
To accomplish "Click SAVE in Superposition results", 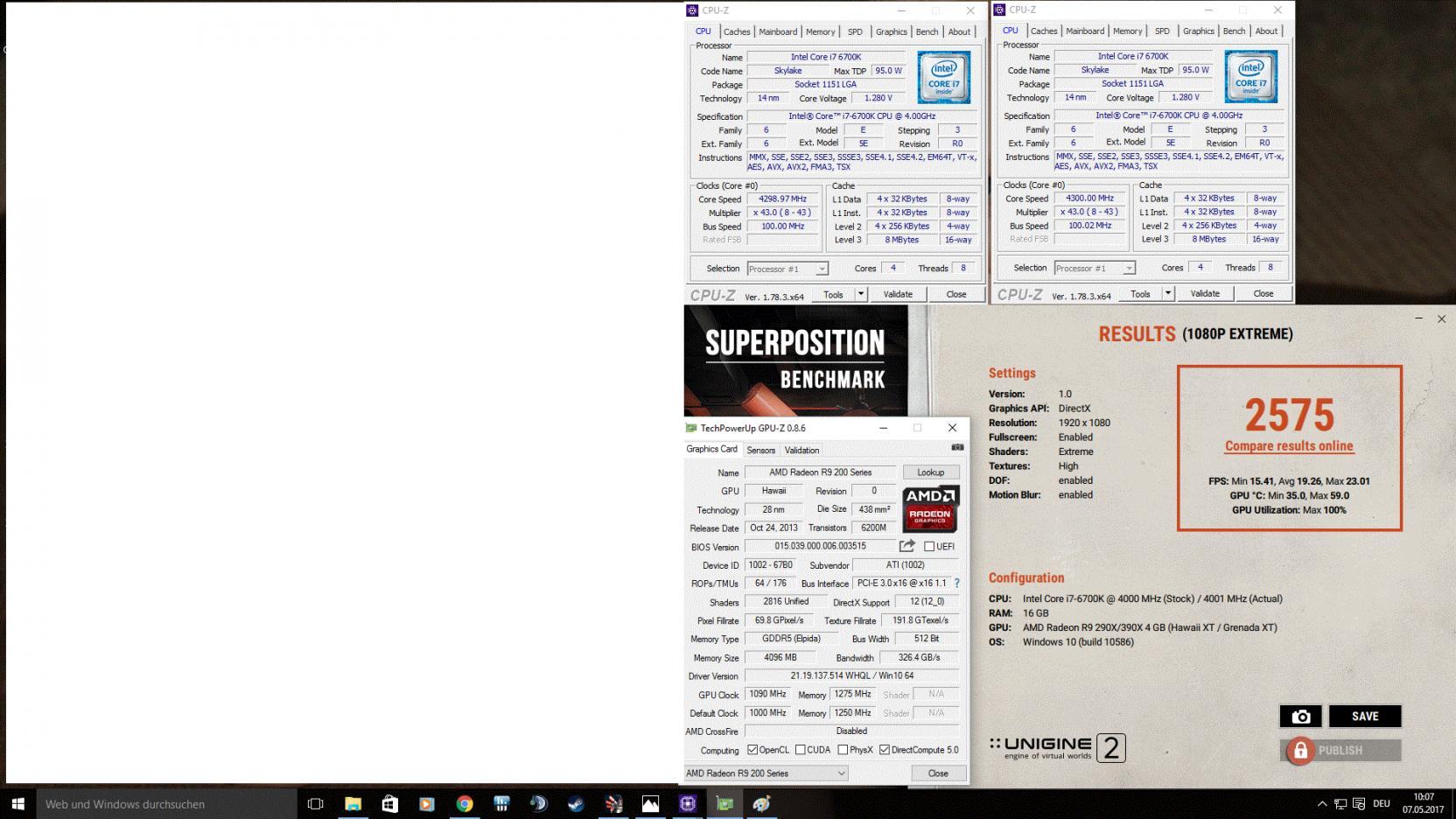I will pyautogui.click(x=1365, y=717).
